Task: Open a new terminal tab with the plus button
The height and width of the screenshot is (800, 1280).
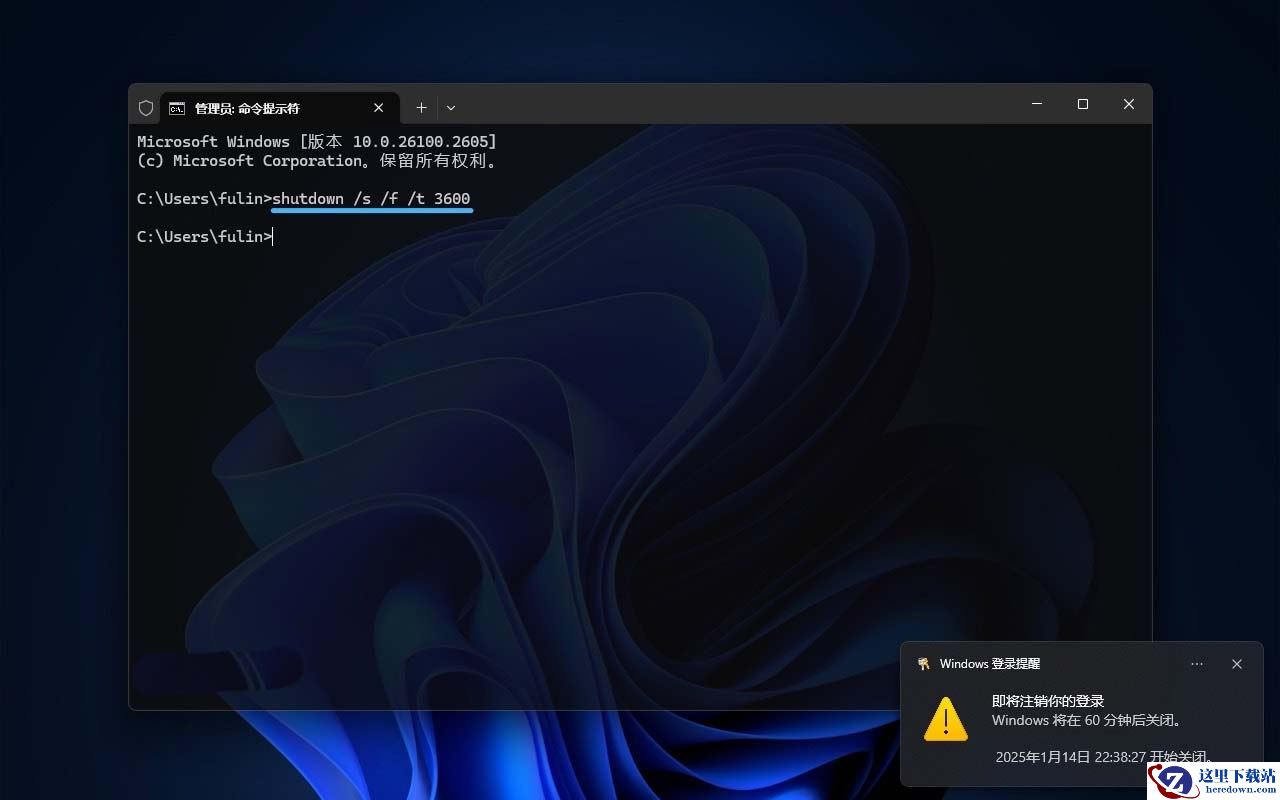Action: [421, 108]
